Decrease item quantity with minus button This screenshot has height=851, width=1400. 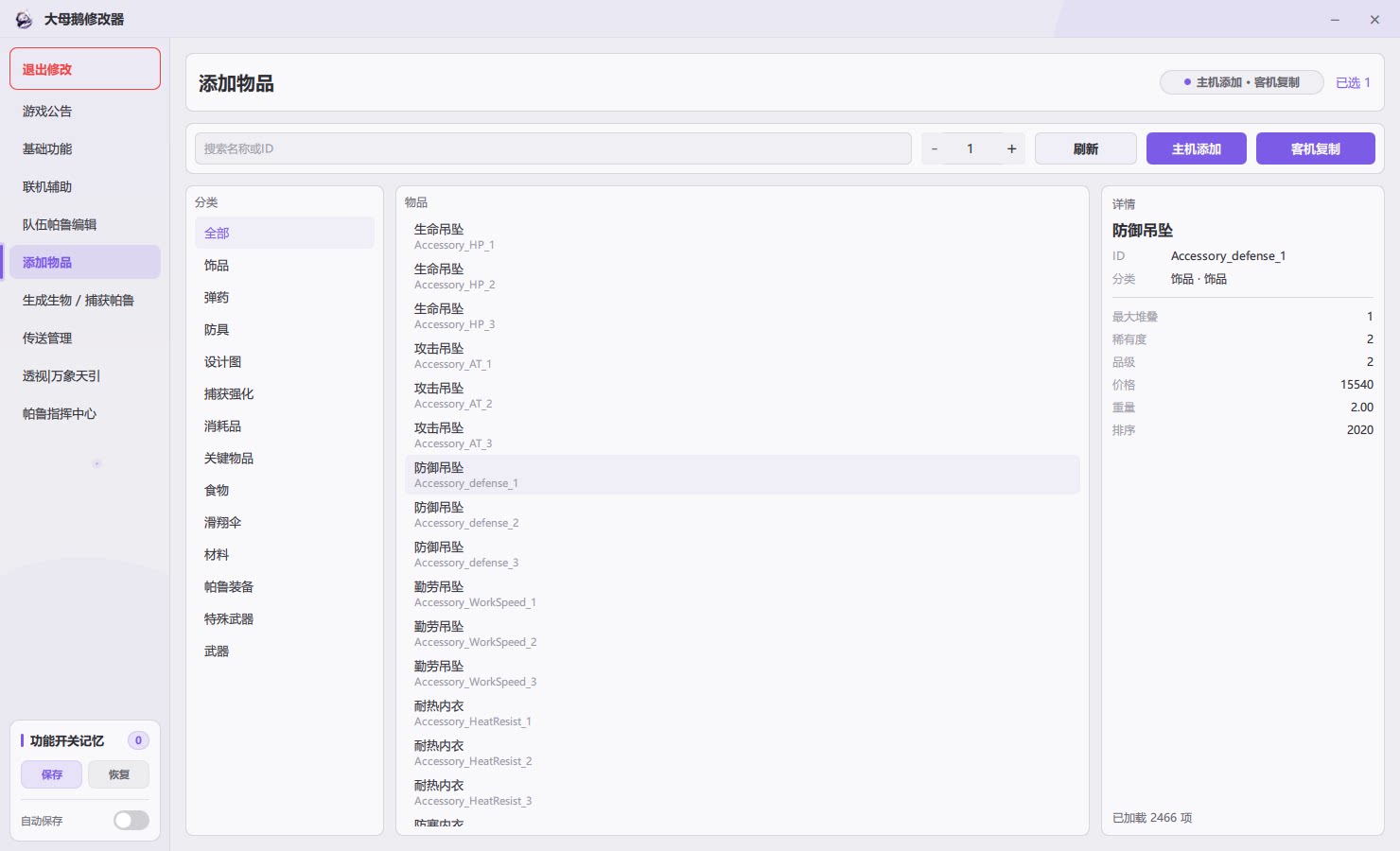[x=935, y=148]
